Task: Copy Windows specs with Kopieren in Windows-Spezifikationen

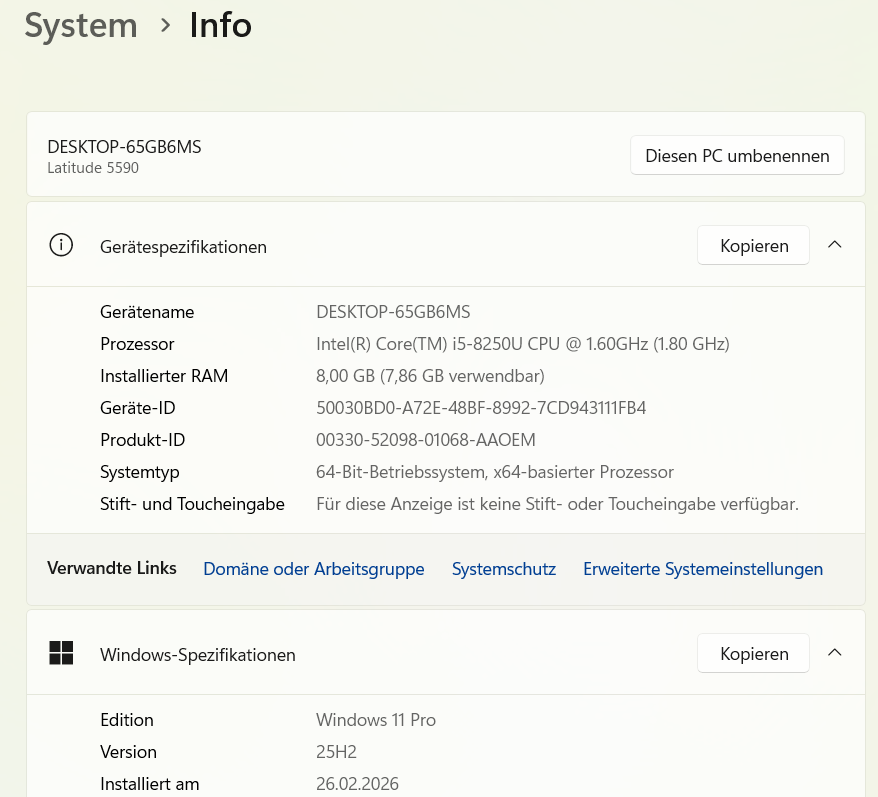Action: (x=753, y=653)
